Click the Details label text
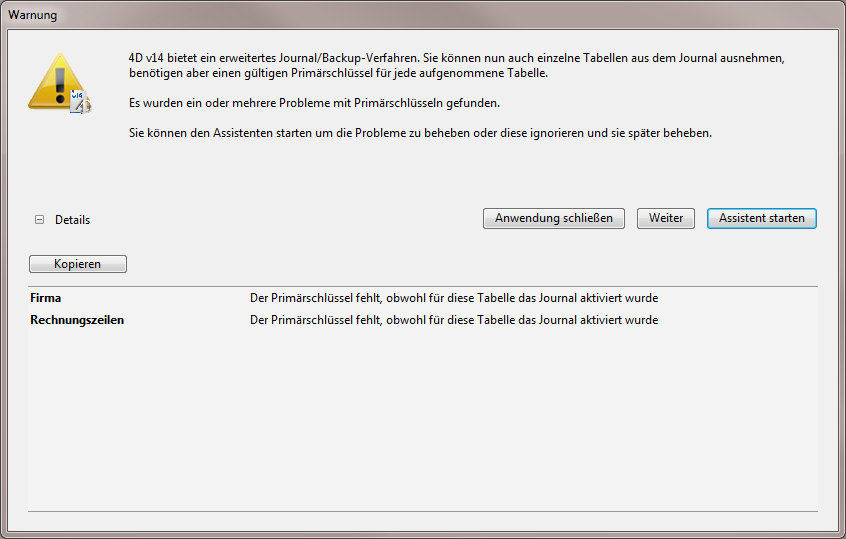846x539 pixels. tap(72, 220)
